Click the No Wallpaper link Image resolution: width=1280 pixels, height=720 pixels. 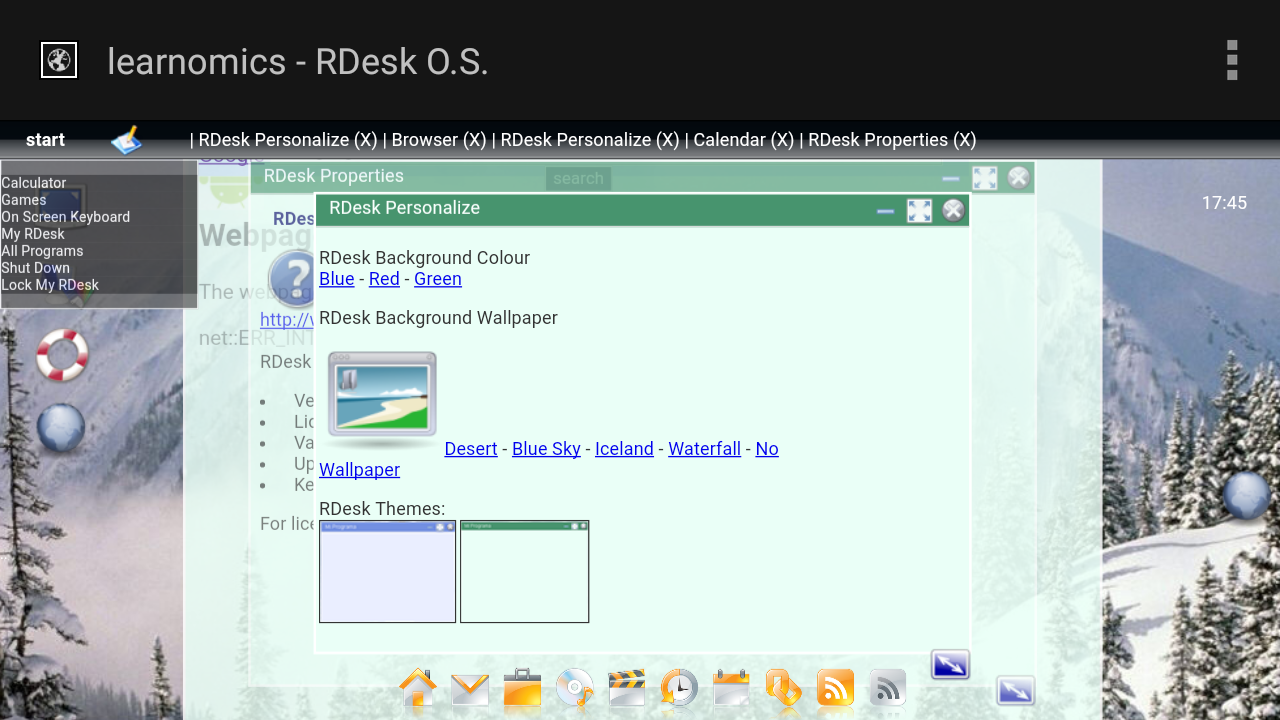(x=549, y=459)
